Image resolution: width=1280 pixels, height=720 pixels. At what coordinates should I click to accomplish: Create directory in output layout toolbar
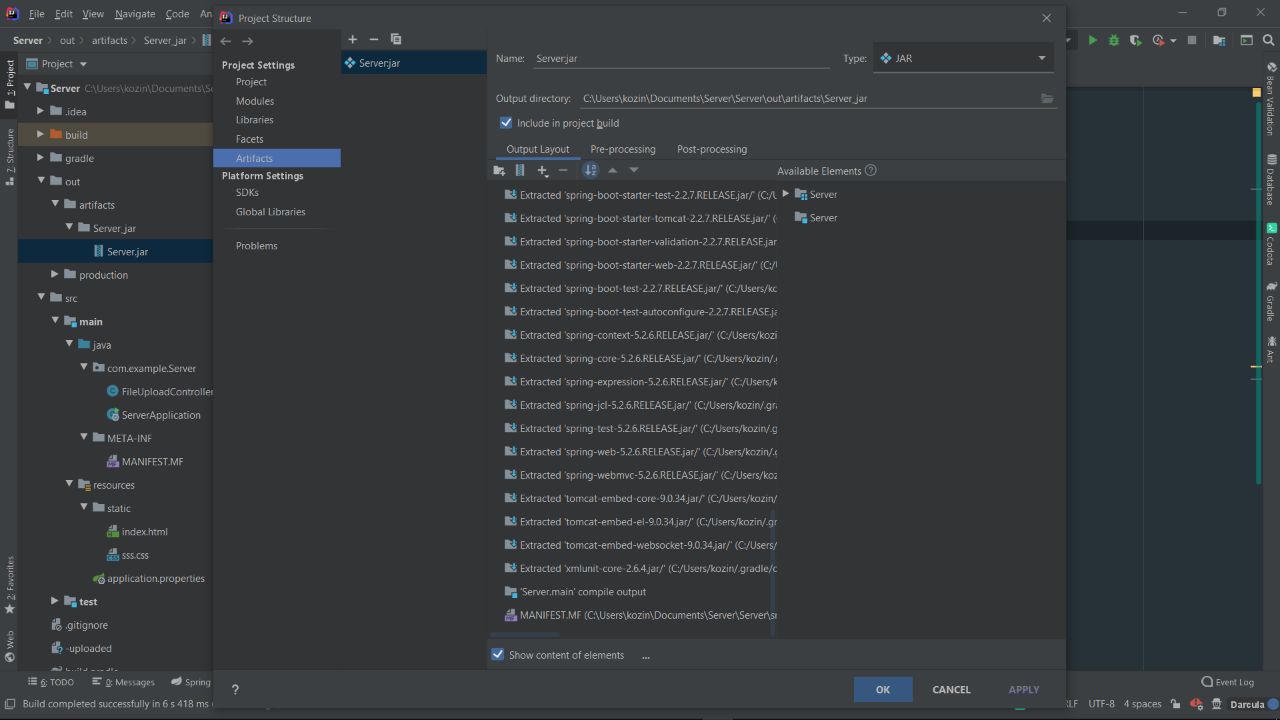[499, 170]
